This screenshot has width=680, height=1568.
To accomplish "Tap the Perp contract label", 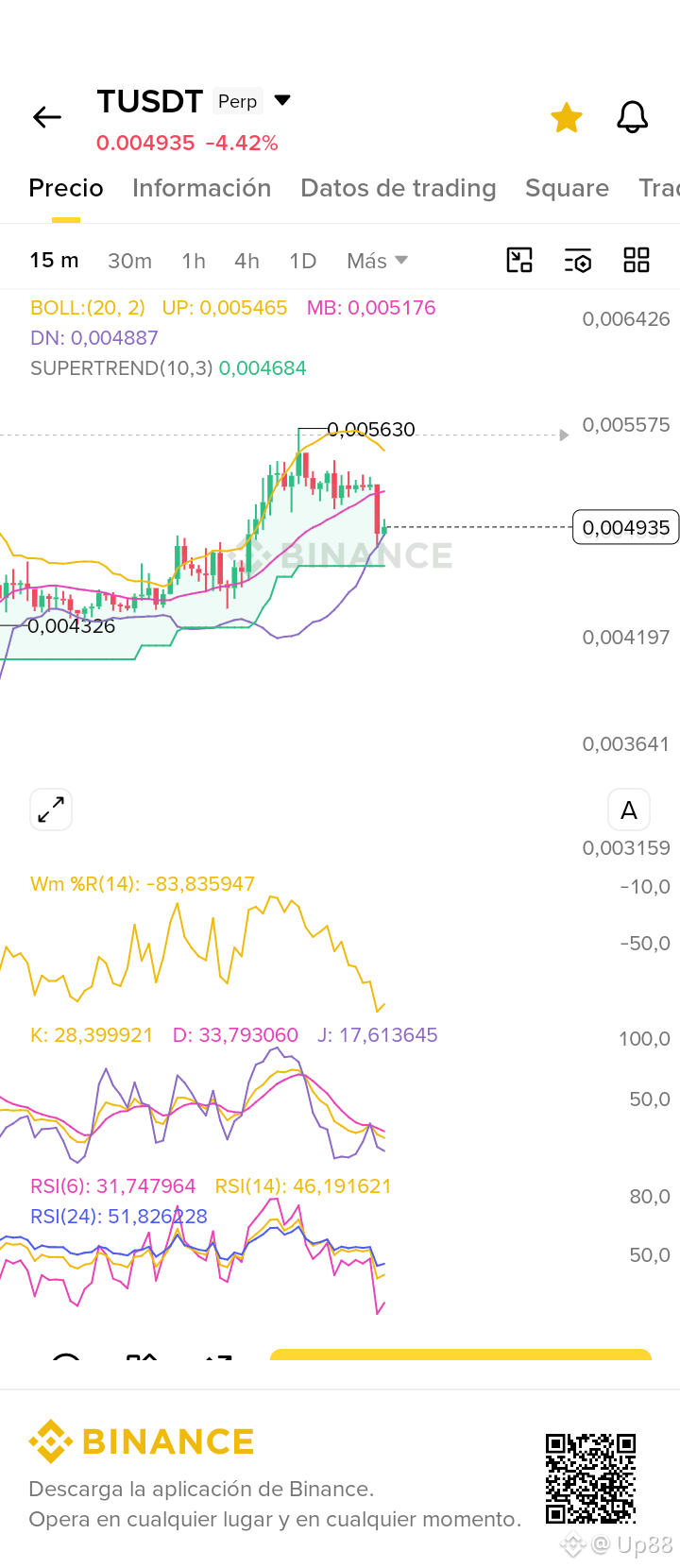I will (237, 101).
